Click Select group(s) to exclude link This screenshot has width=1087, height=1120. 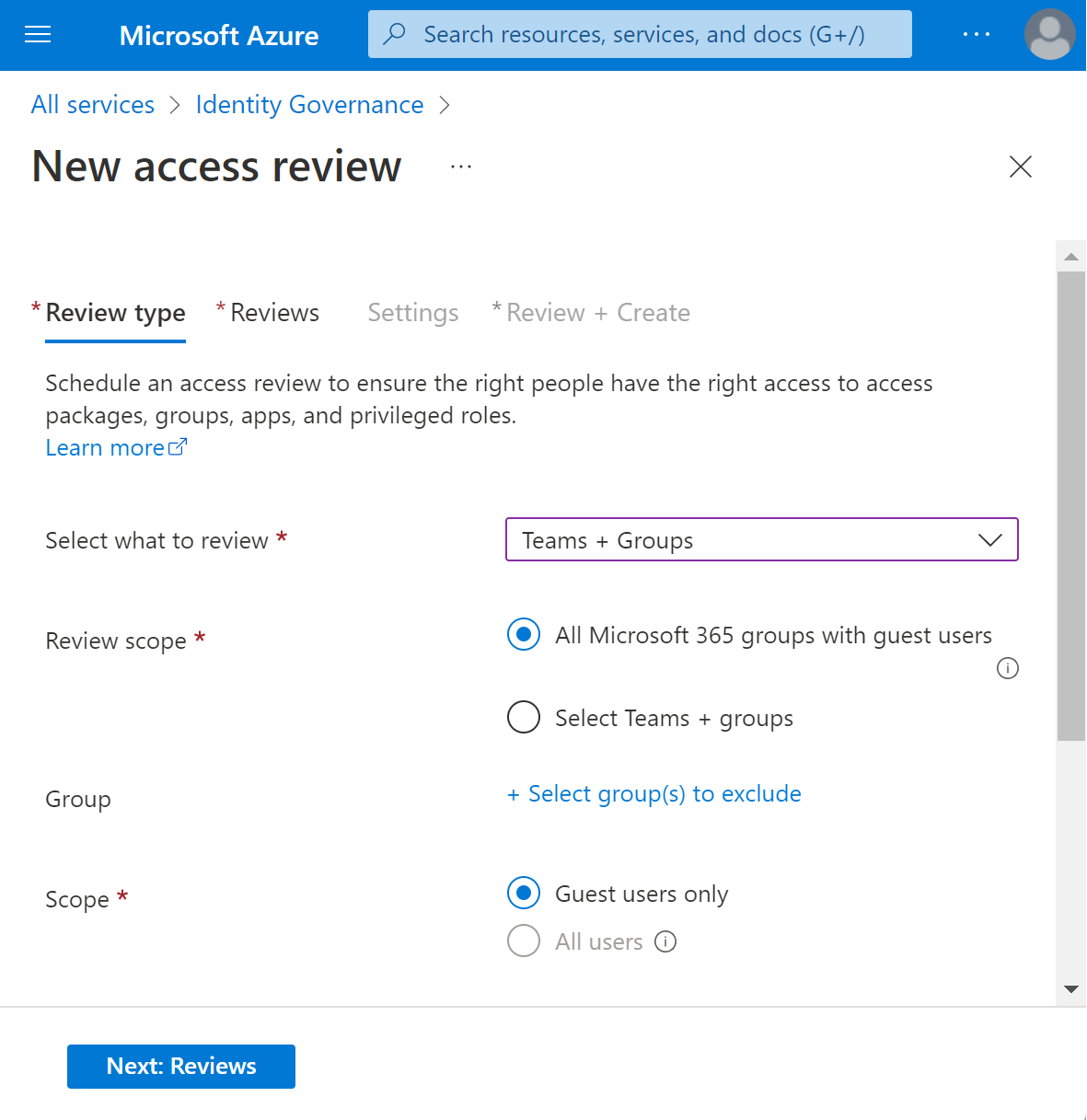[654, 793]
